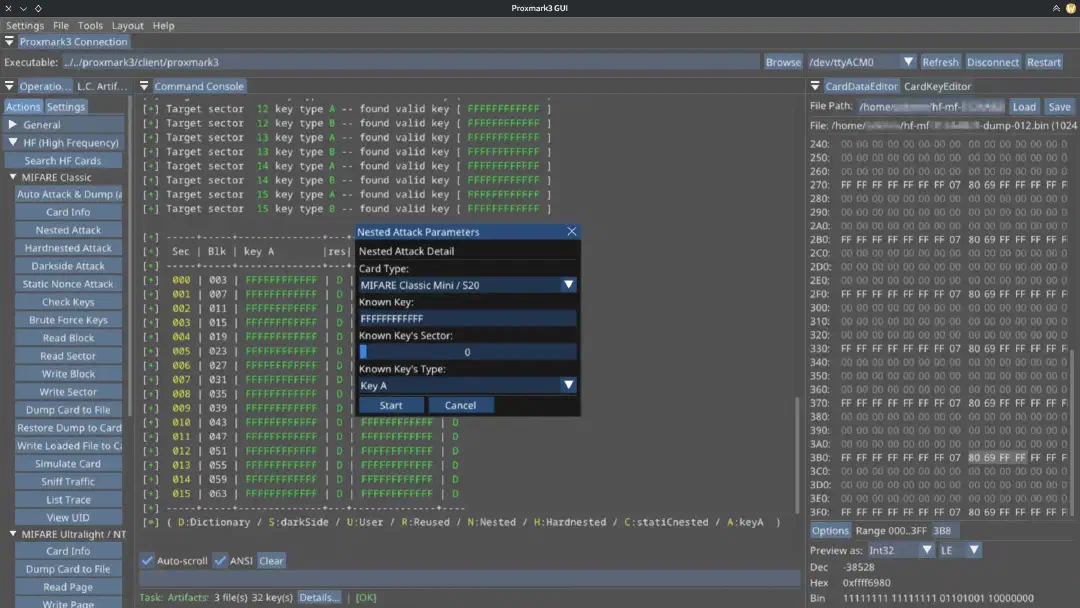Screen dimensions: 1080x608
Task: Select the Options tab in data editor
Action: 830,530
